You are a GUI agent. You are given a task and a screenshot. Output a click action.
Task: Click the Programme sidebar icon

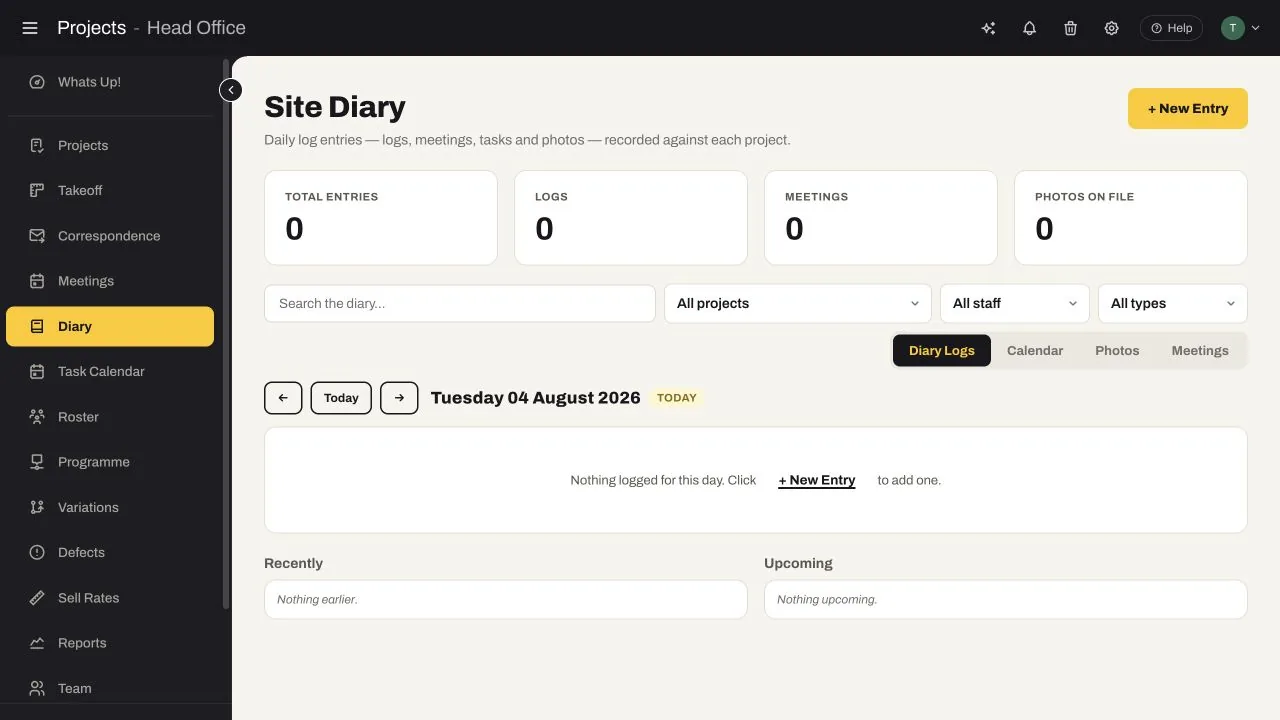pyautogui.click(x=37, y=462)
